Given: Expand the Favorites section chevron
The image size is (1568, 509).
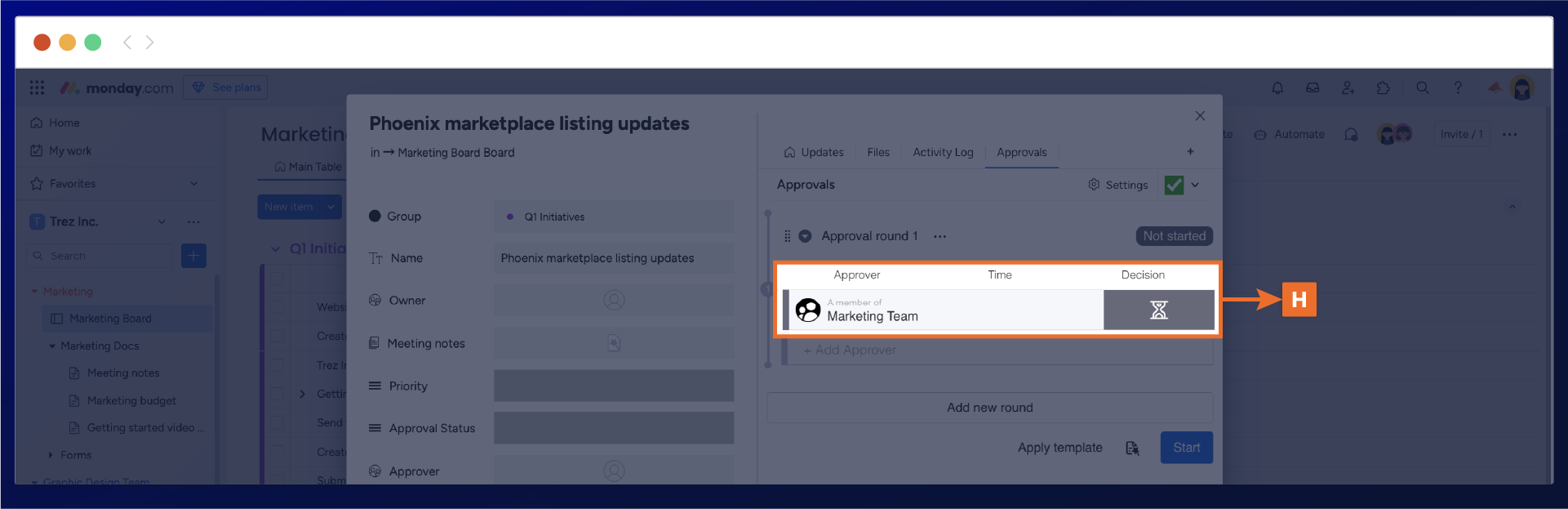Looking at the screenshot, I should [x=194, y=184].
